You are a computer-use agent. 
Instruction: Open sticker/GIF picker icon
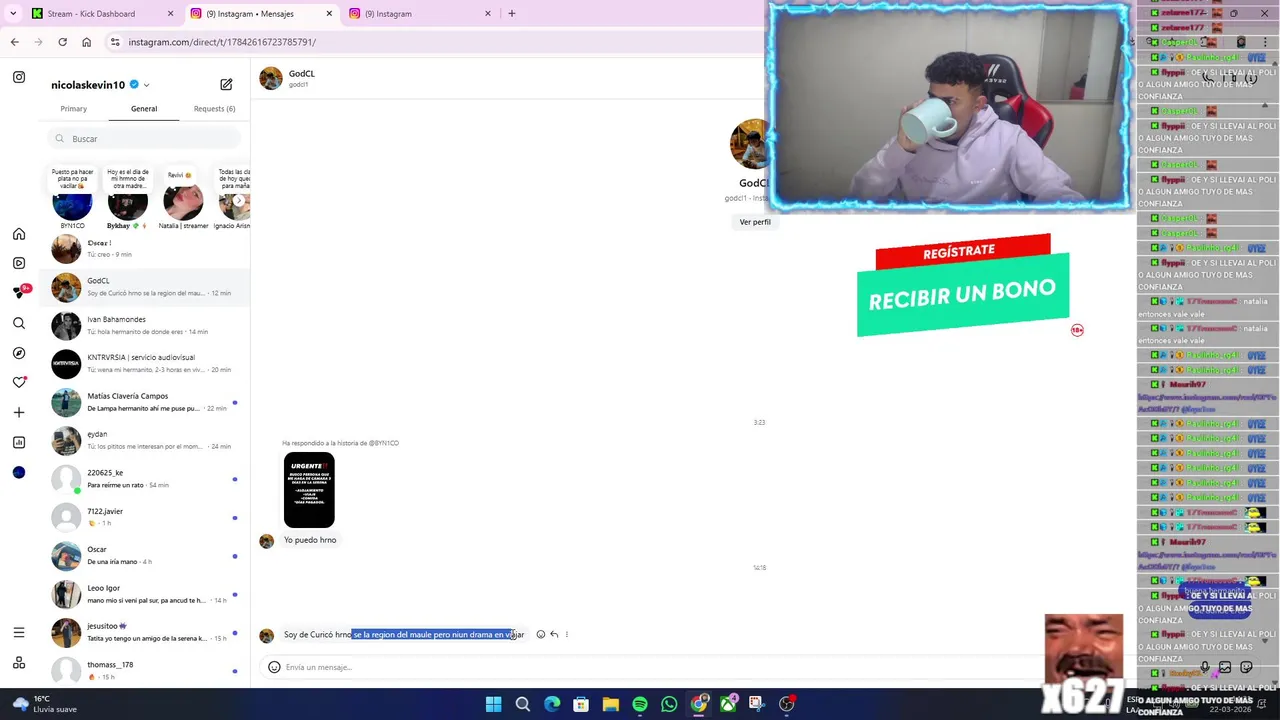pos(1246,667)
